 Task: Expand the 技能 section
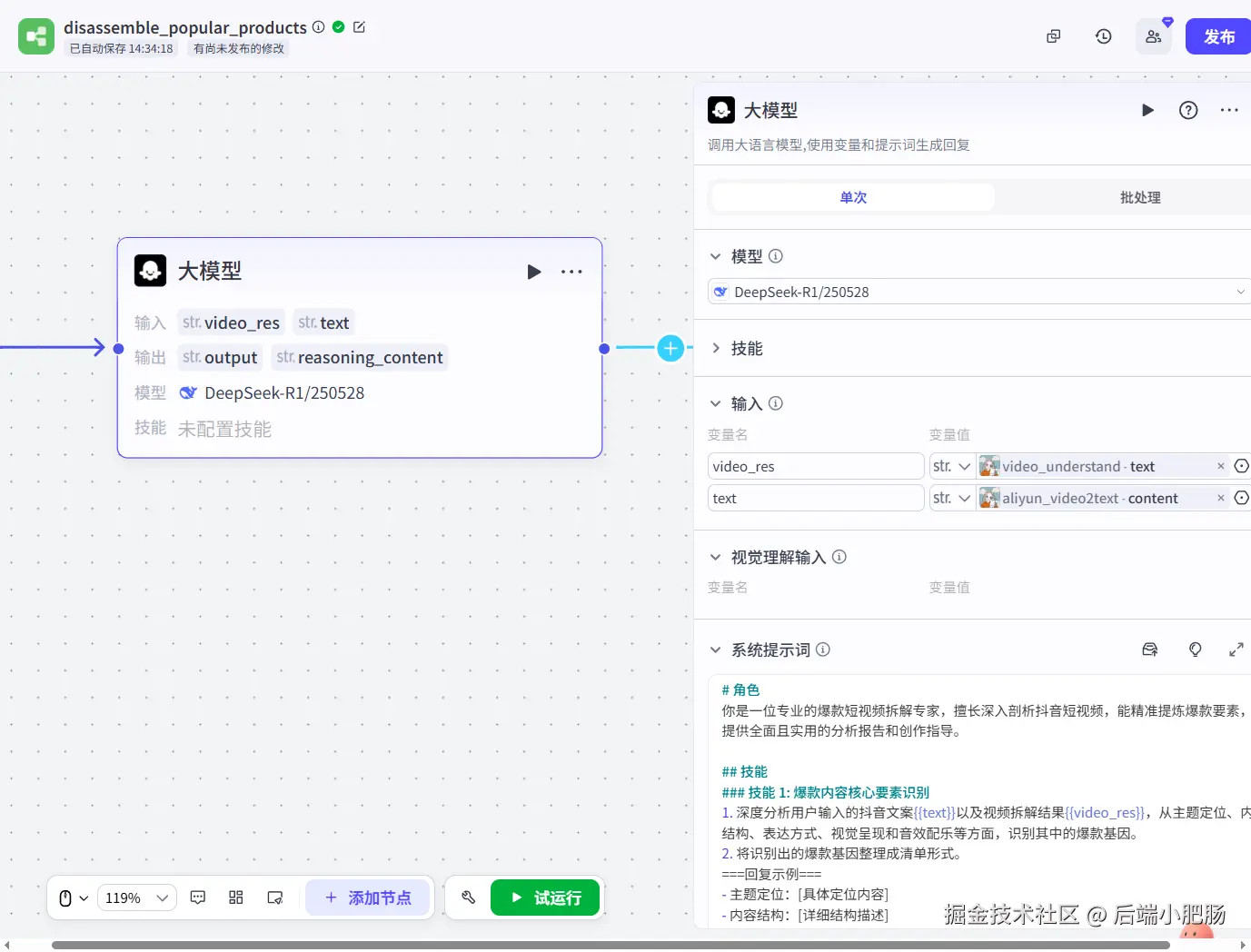tap(715, 348)
